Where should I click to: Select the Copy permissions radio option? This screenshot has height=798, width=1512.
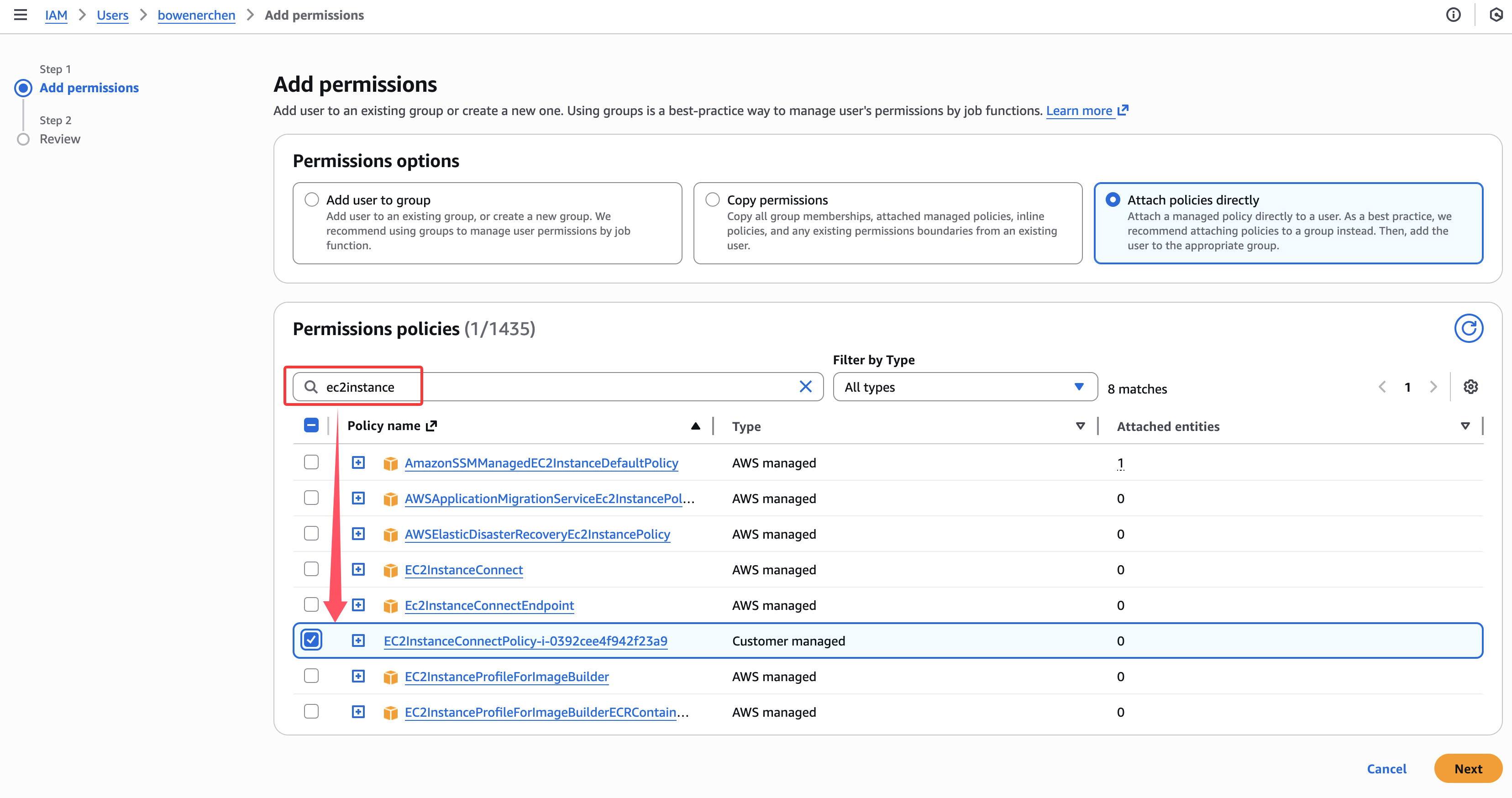[712, 199]
